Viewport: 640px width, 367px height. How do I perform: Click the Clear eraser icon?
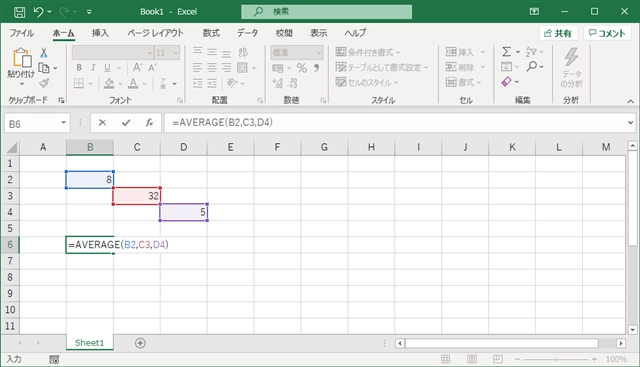506,82
